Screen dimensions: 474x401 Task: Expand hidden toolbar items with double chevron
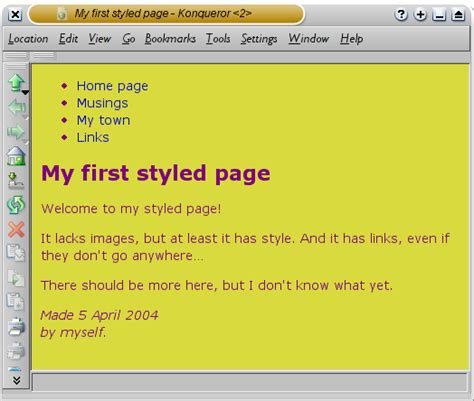click(x=16, y=380)
